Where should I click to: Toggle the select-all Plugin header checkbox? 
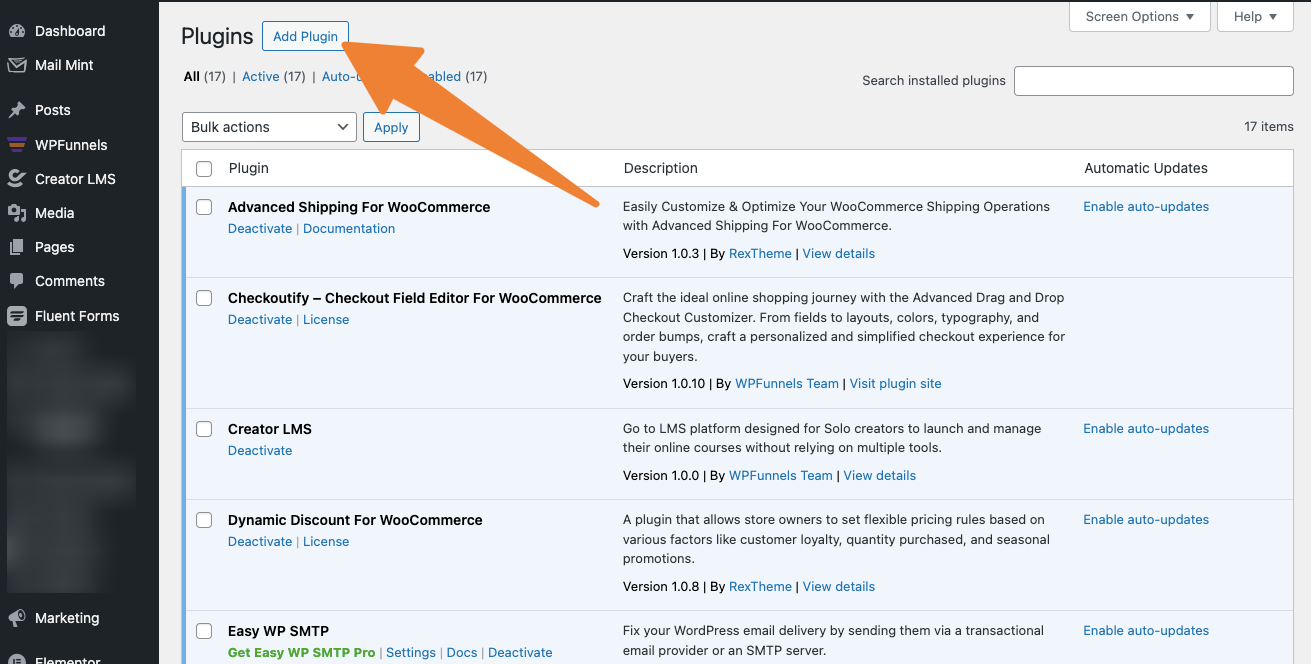(204, 169)
